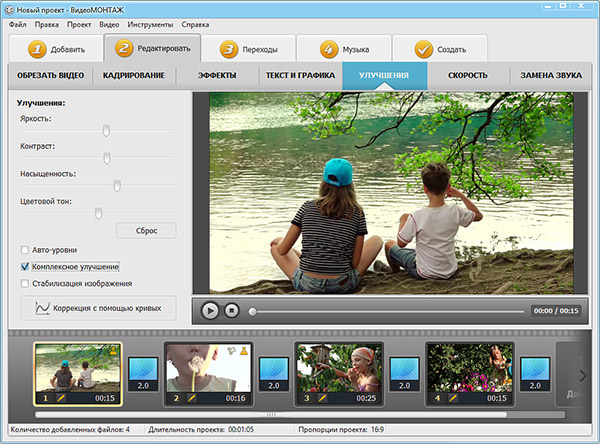Viewport: 600px width, 444px height.
Task: Click the number 1 badge on Добавить
Action: click(x=37, y=50)
